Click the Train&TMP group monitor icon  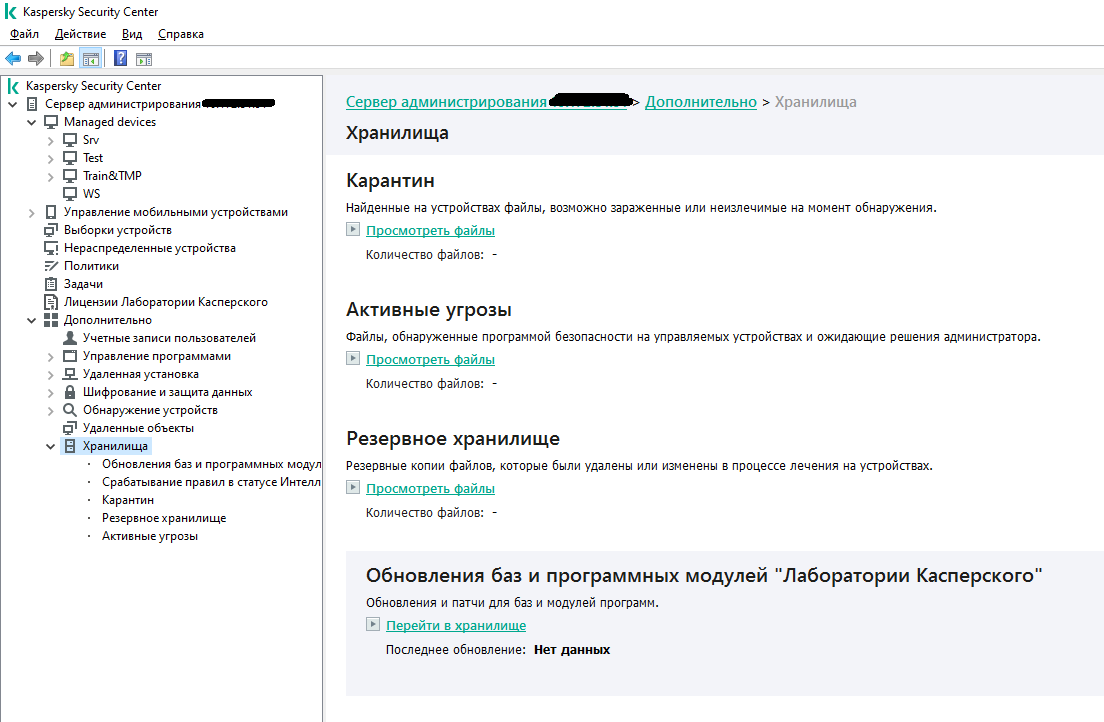click(70, 176)
